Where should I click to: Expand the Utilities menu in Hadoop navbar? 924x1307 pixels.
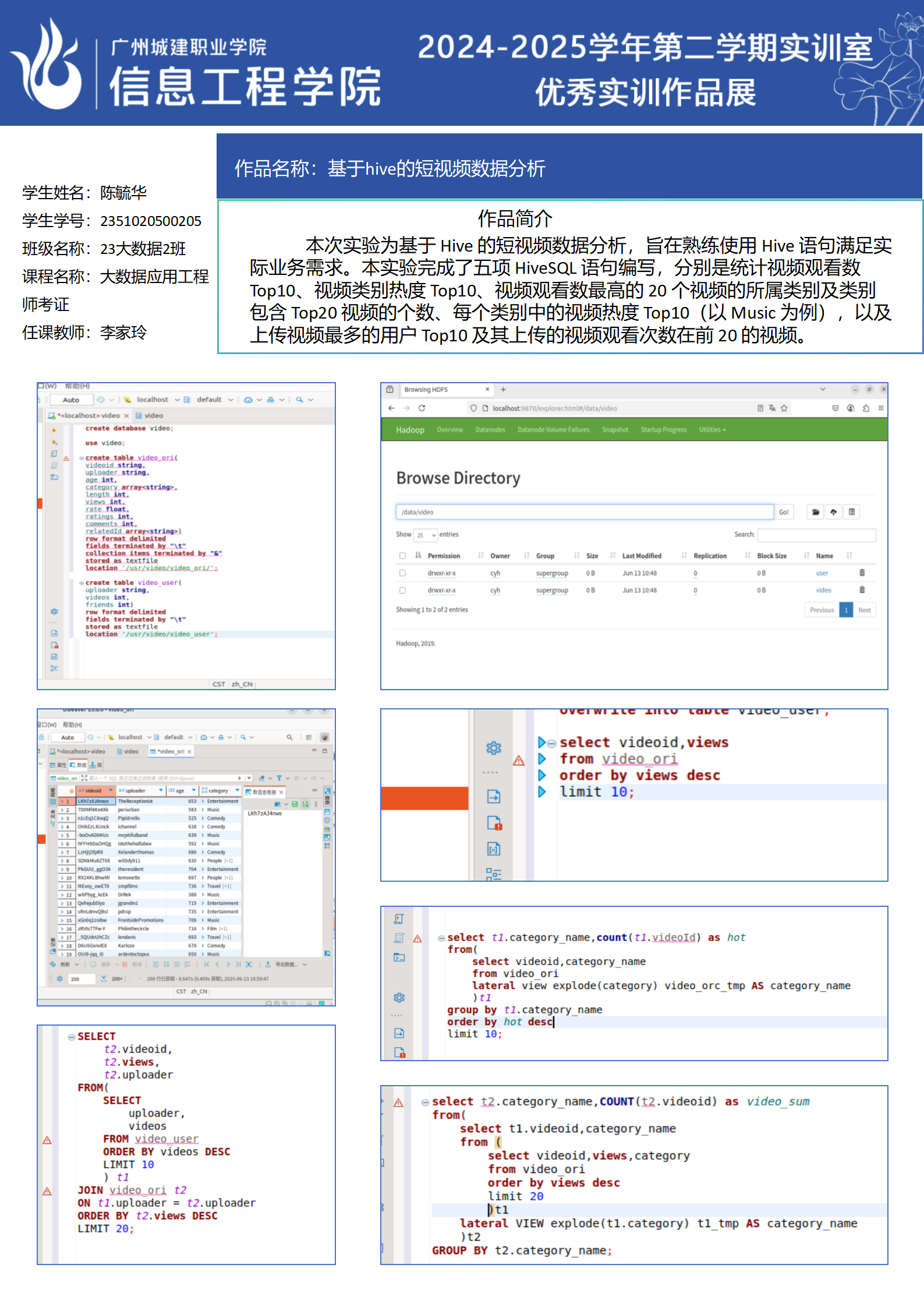click(x=712, y=430)
